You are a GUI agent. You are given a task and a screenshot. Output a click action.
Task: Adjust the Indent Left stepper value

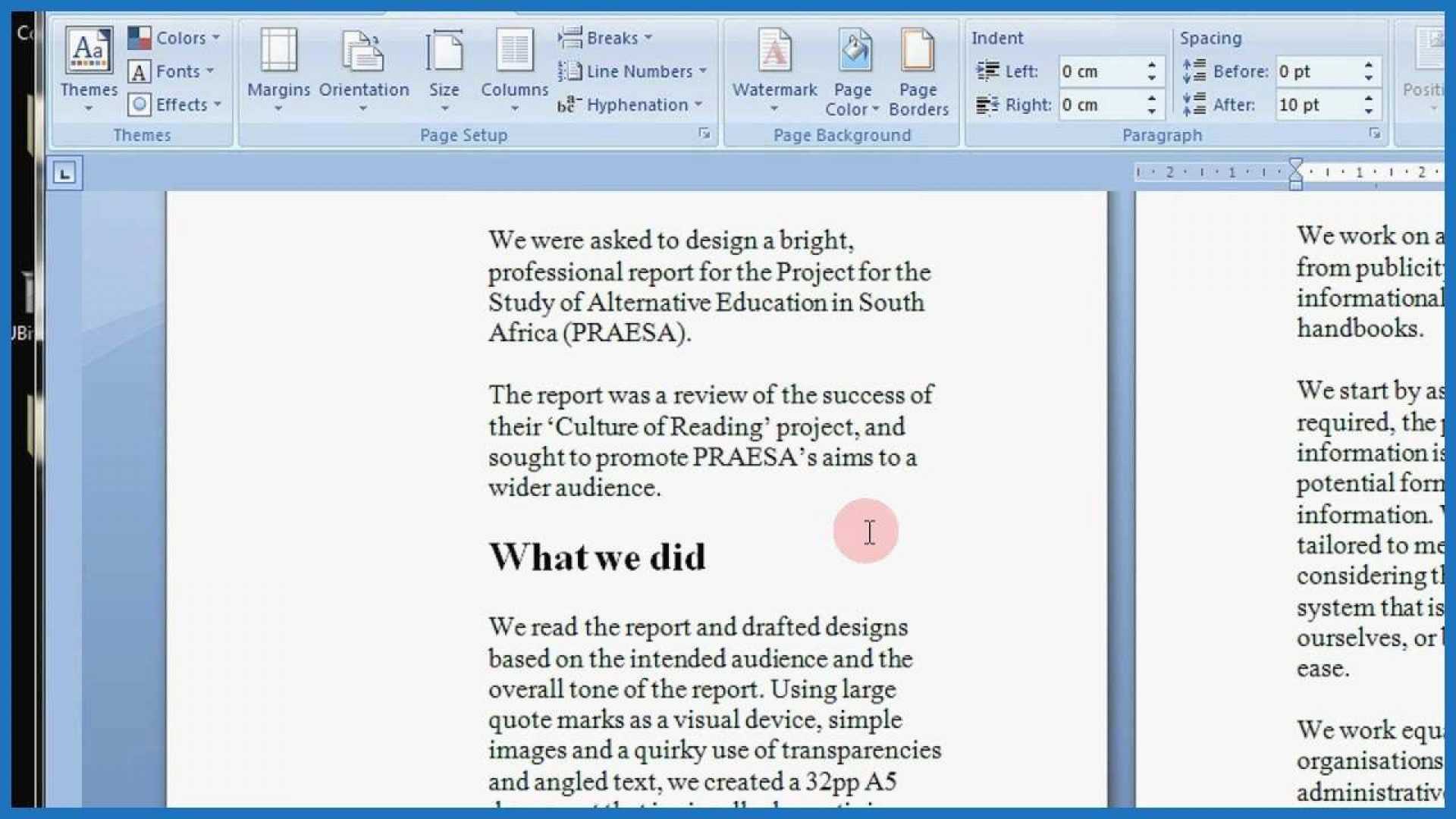pyautogui.click(x=1155, y=68)
